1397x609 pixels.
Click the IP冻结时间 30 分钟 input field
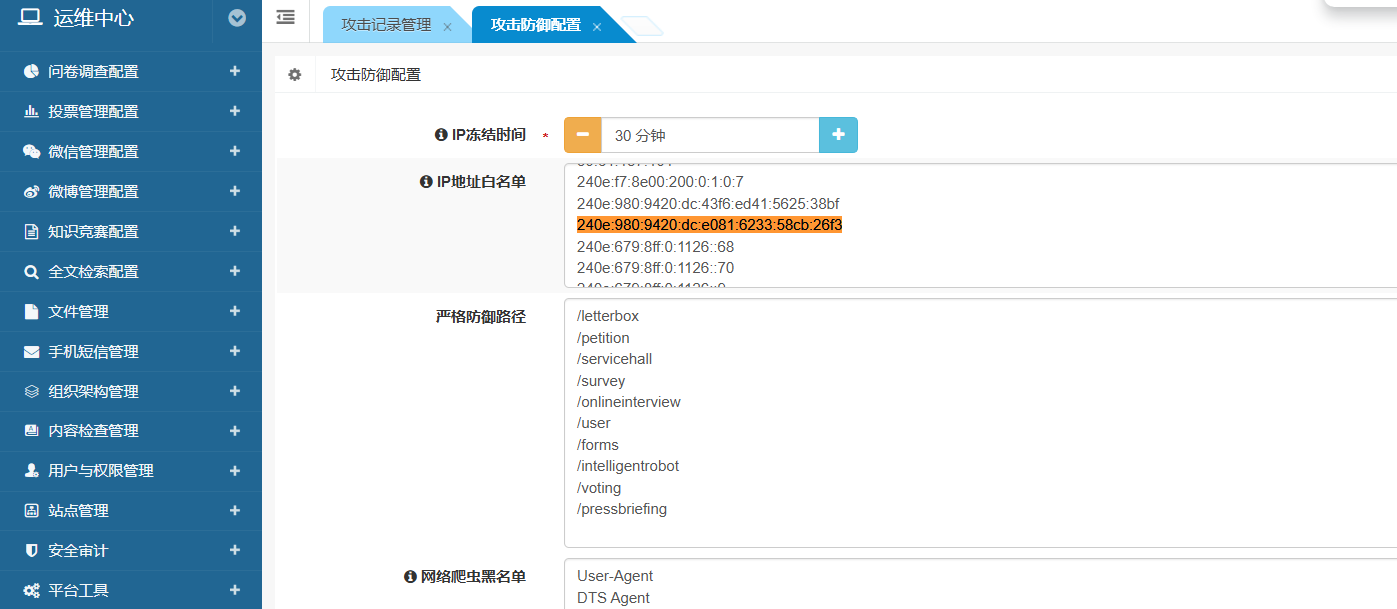click(709, 135)
